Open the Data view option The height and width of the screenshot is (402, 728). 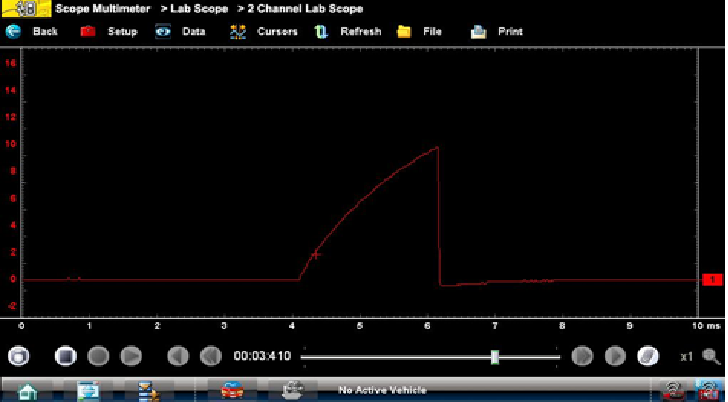click(180, 31)
